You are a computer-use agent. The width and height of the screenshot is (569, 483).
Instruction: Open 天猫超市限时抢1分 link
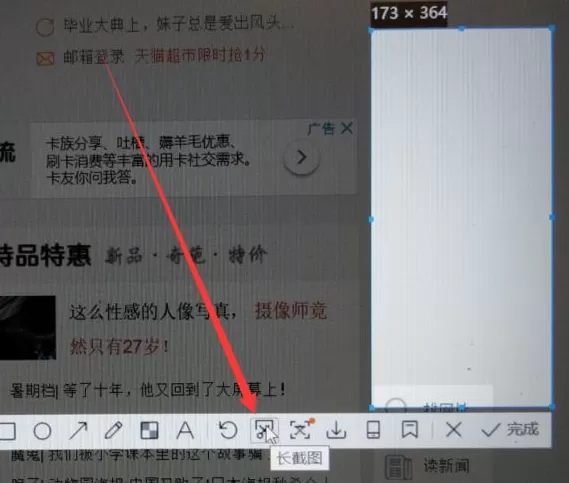coord(200,55)
